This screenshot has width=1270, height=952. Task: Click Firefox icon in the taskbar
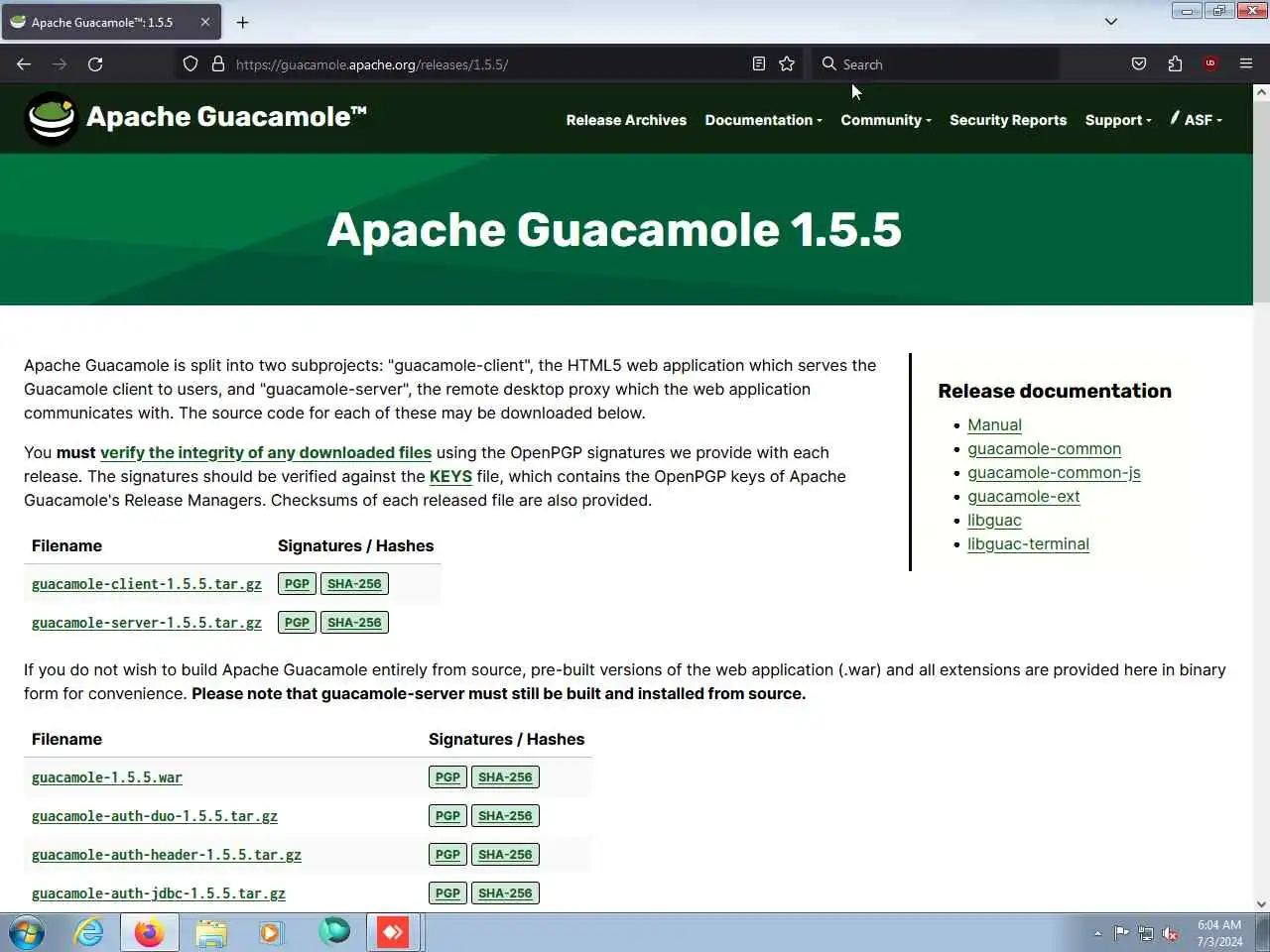tap(149, 933)
